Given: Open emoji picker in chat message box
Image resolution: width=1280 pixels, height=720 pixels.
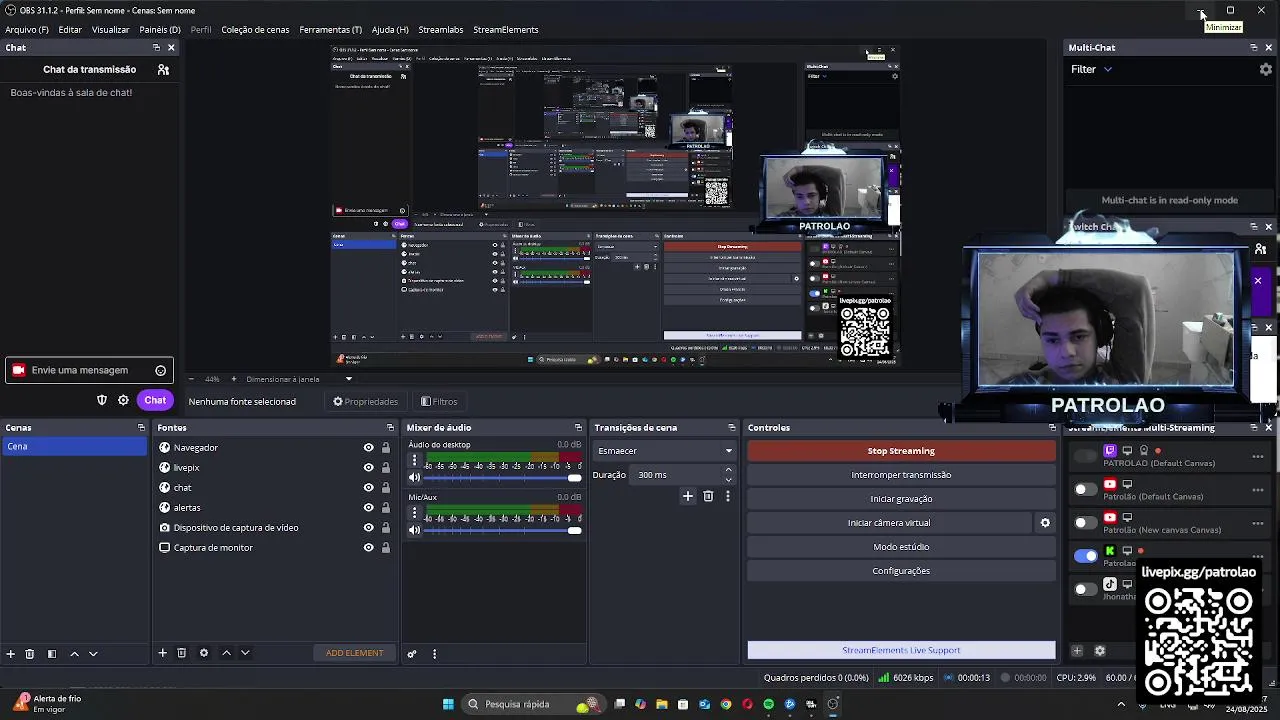Looking at the screenshot, I should 160,371.
